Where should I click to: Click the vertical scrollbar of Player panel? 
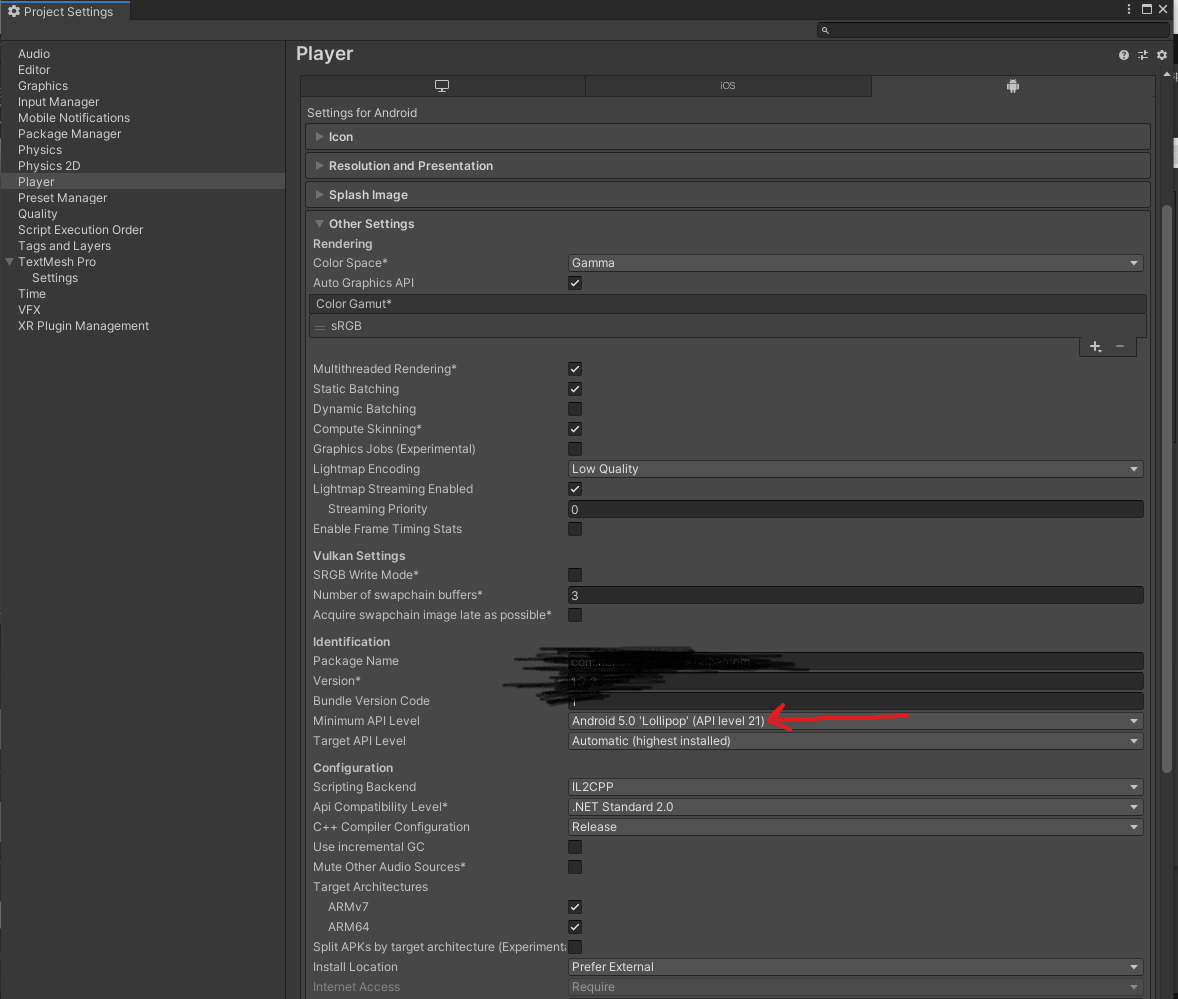click(x=1166, y=488)
